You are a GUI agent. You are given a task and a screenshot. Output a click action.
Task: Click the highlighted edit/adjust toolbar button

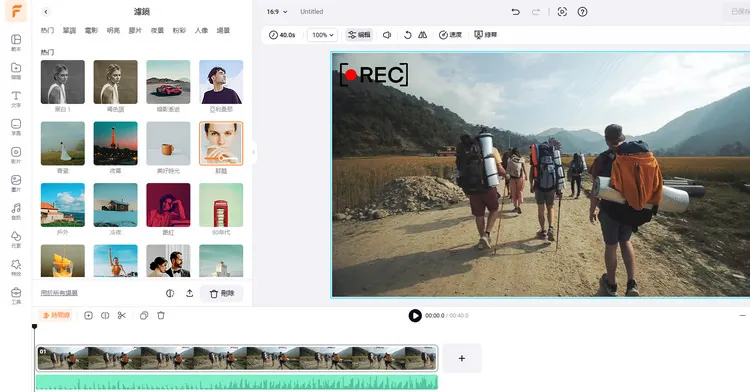359,35
